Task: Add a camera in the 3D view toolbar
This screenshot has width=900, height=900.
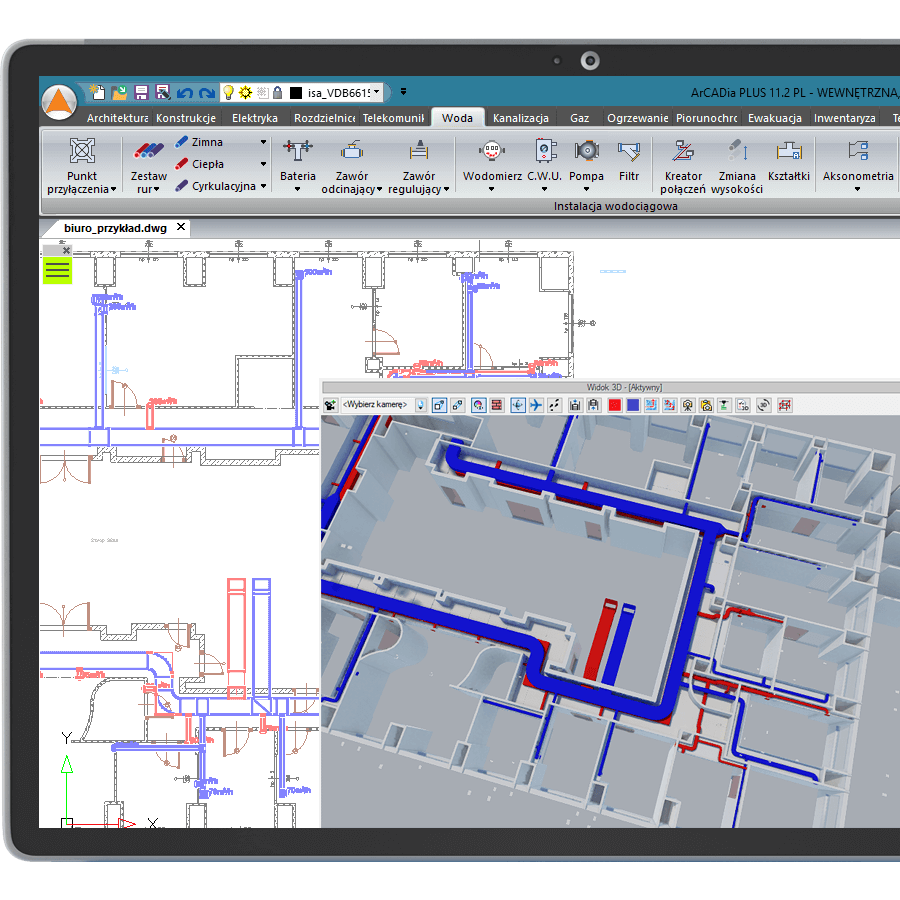Action: [331, 405]
